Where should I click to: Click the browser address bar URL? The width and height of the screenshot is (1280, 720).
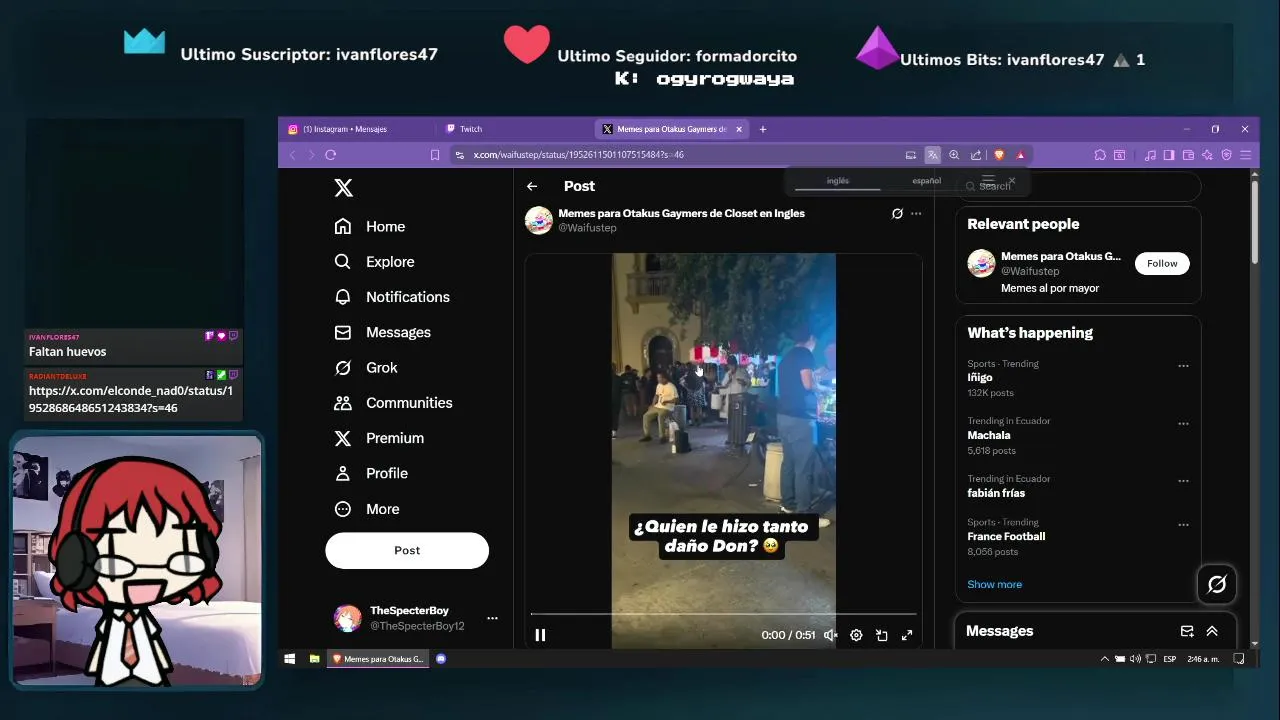tap(578, 155)
